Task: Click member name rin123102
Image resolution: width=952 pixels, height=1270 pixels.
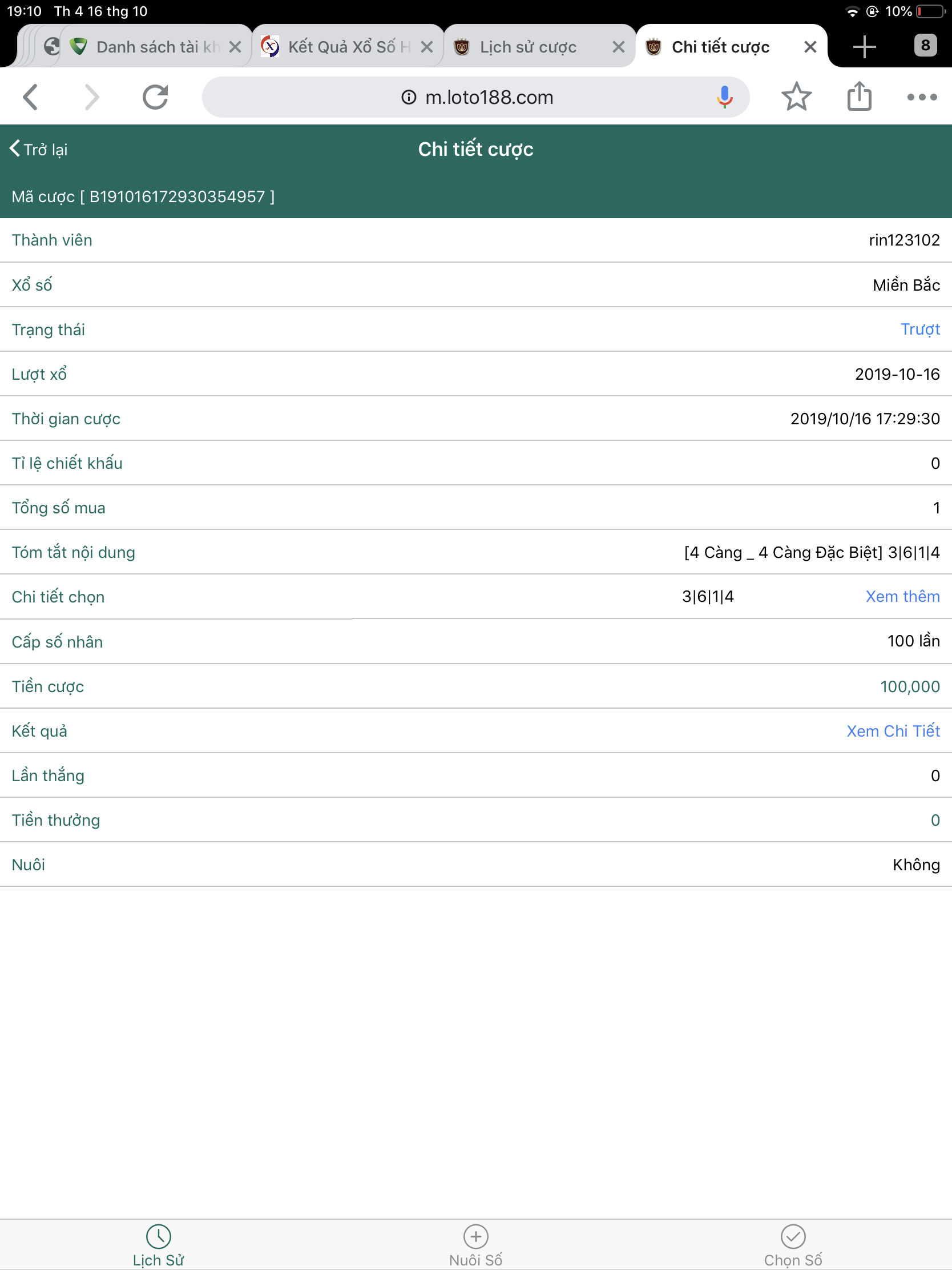Action: [x=904, y=240]
